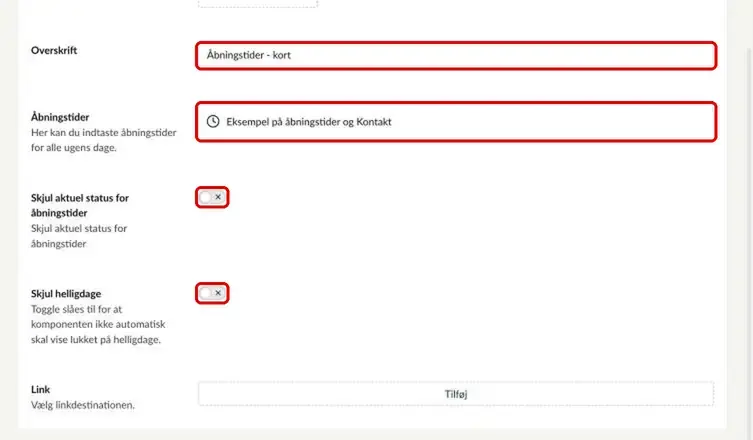The image size is (753, 440).
Task: Click the Tilføj button for Link
Action: click(456, 394)
